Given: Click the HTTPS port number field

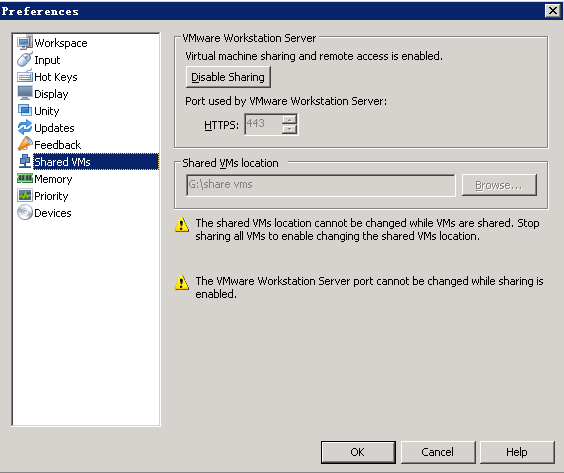Looking at the screenshot, I should tap(263, 124).
